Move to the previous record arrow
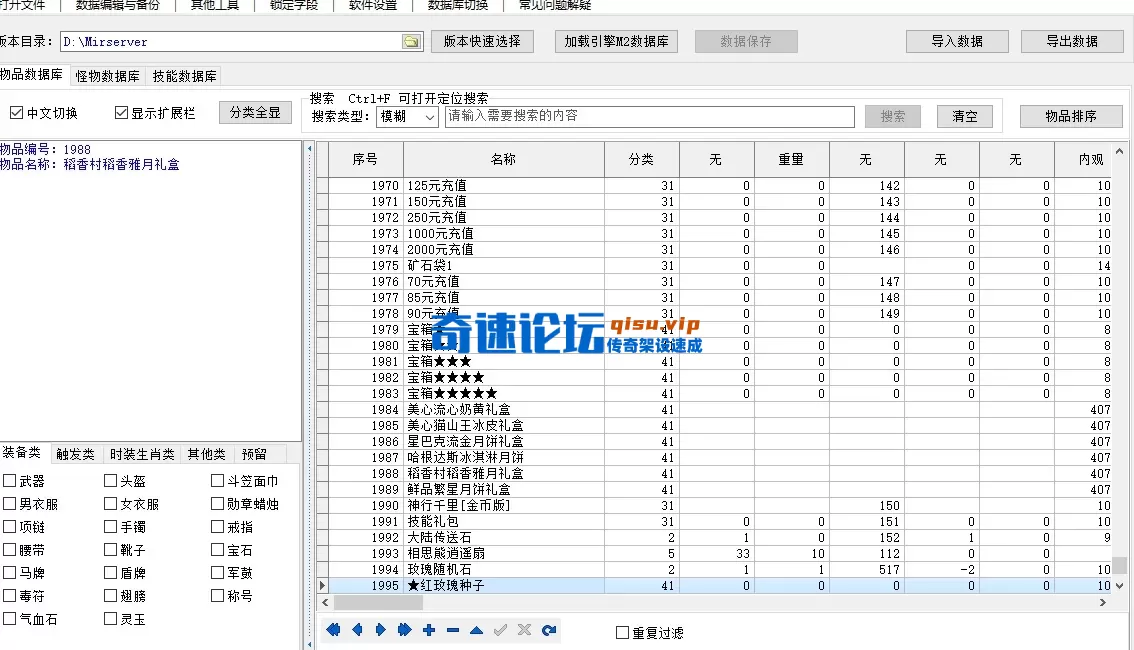 358,630
